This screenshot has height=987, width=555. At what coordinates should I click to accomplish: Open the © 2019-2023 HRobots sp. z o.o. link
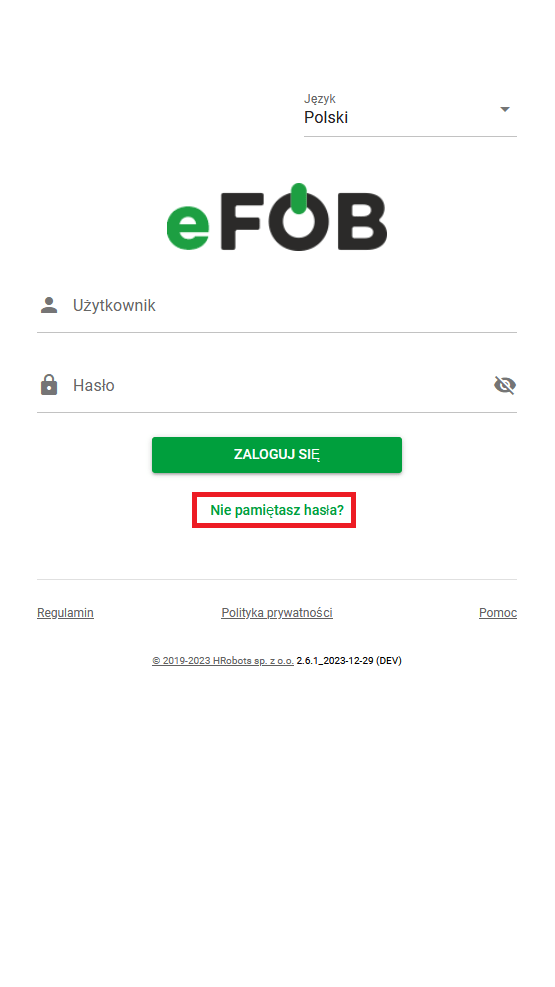(223, 660)
